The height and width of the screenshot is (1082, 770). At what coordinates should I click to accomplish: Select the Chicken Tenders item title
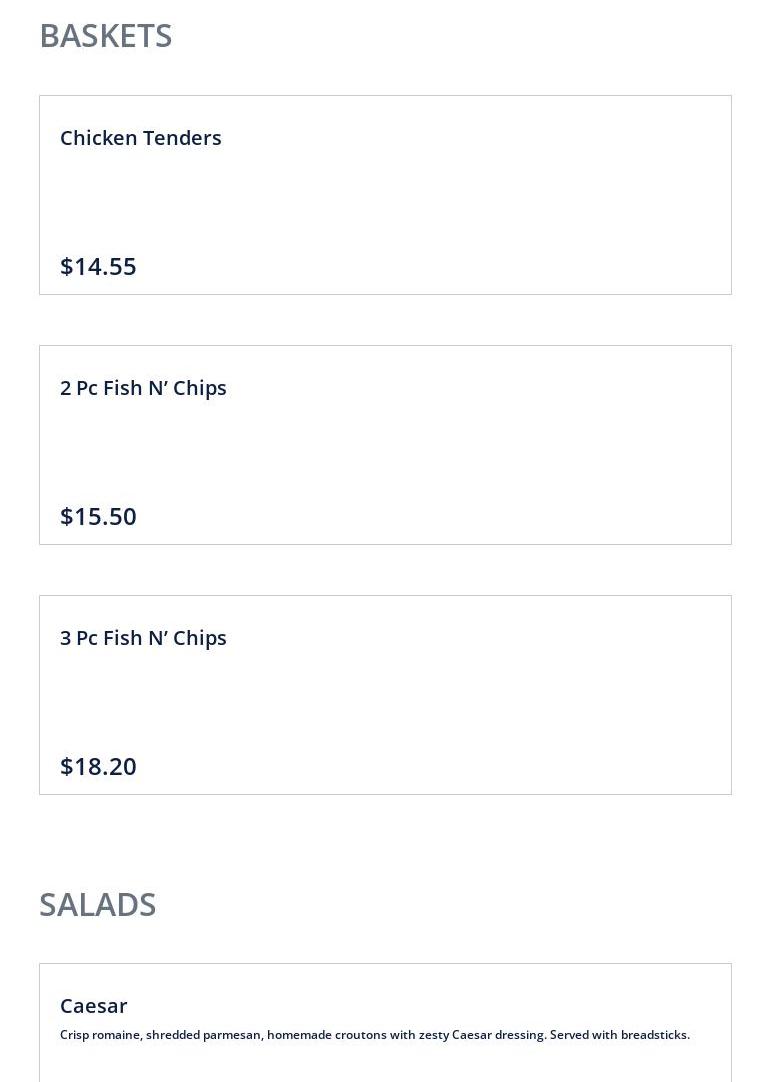tap(141, 138)
